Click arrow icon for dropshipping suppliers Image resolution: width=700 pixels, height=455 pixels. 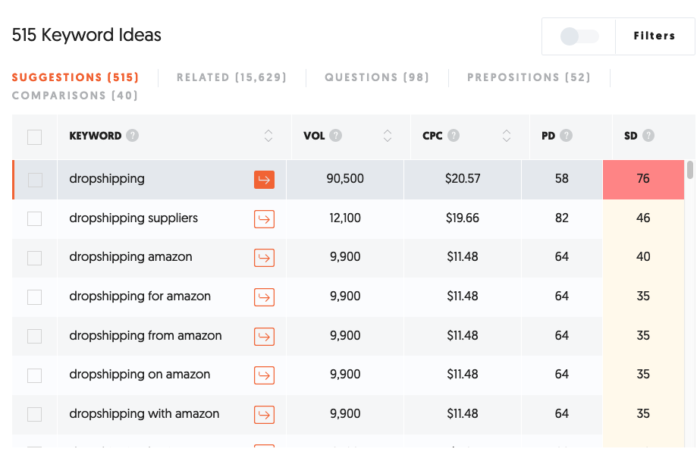point(264,219)
